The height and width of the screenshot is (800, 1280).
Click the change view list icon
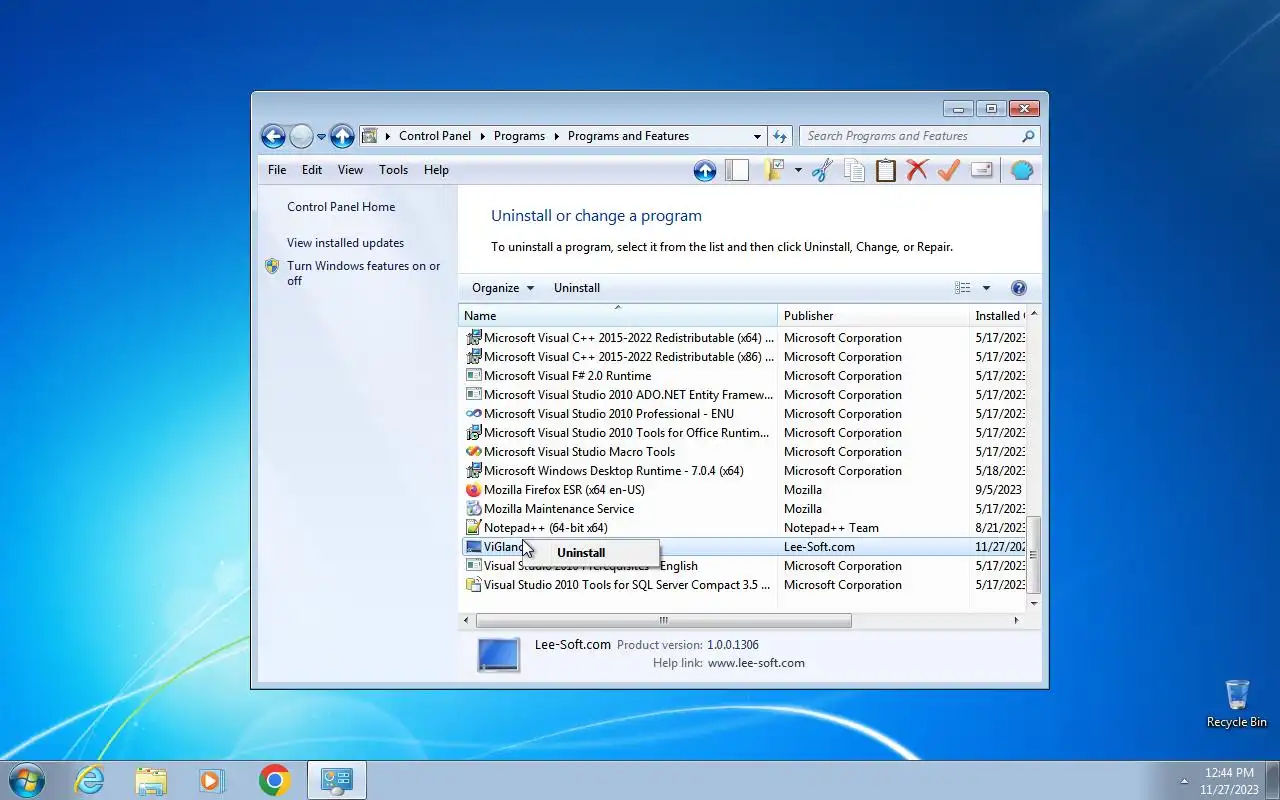(962, 288)
